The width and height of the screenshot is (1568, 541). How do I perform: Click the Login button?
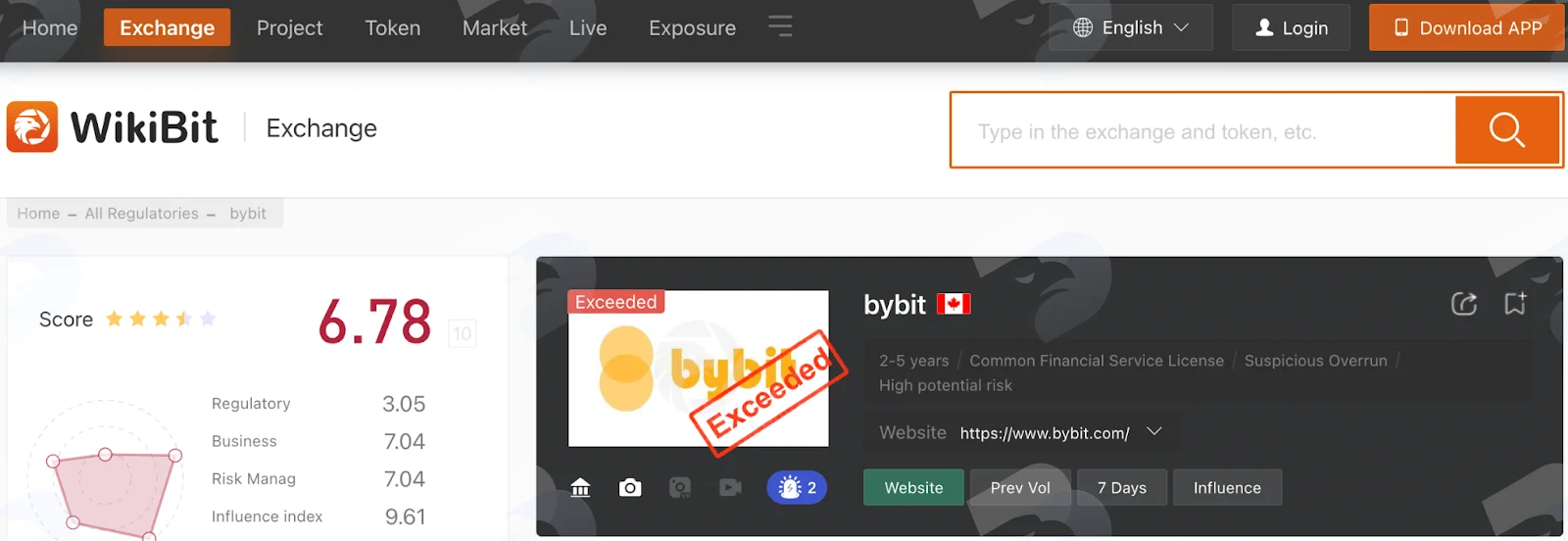click(x=1291, y=27)
